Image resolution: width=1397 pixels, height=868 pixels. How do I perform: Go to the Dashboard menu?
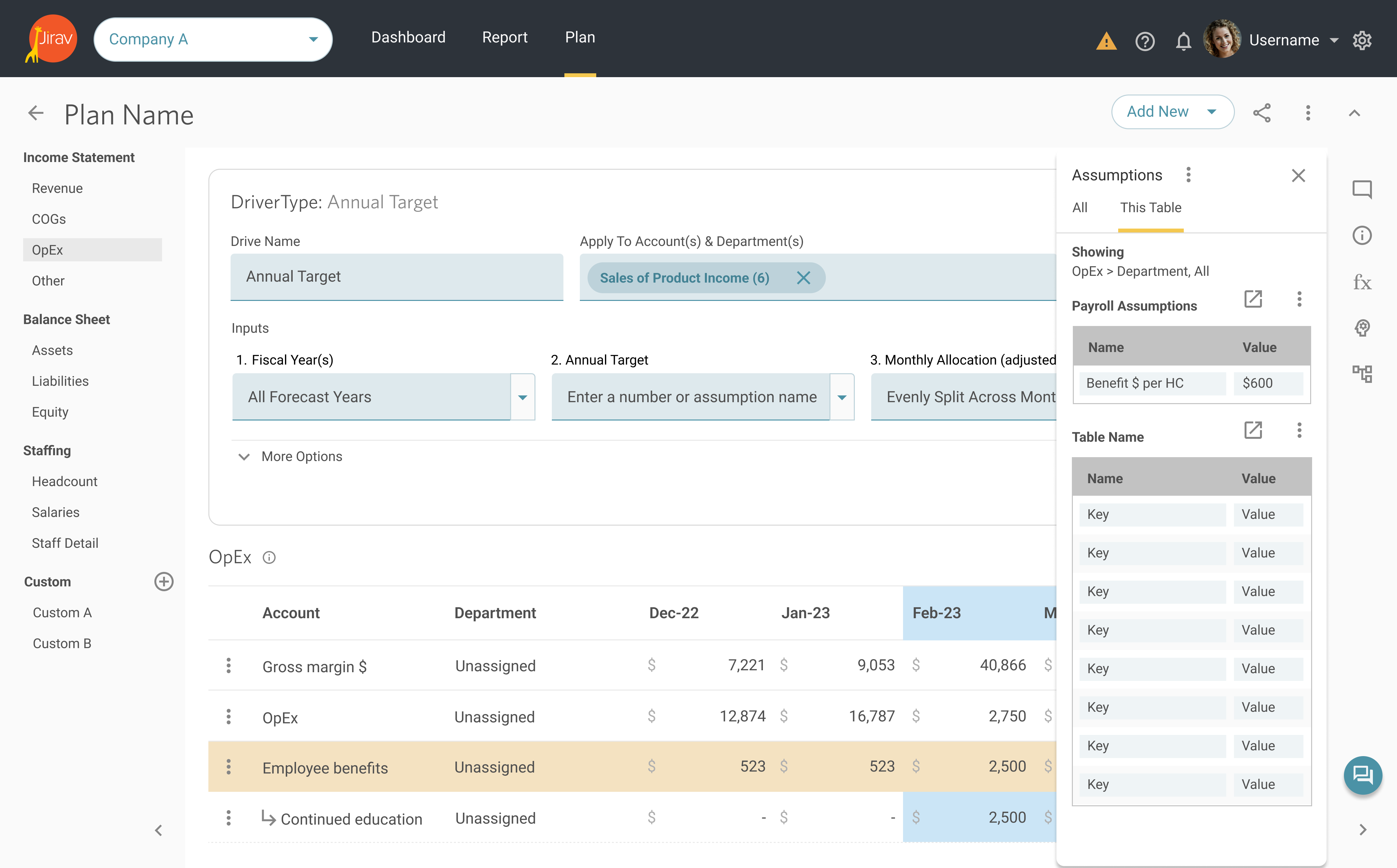(x=408, y=37)
